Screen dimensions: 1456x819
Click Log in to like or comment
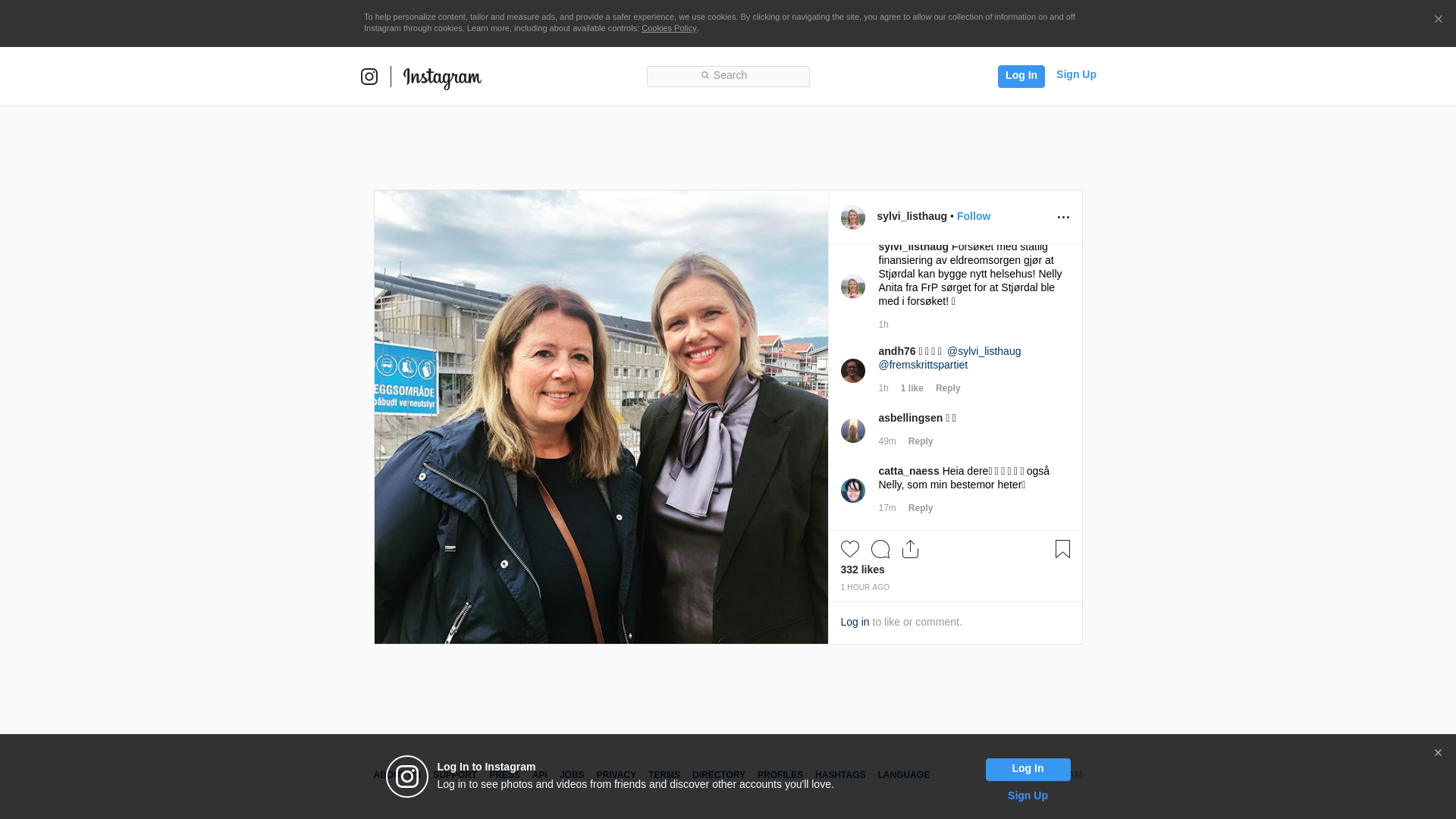pyautogui.click(x=855, y=622)
